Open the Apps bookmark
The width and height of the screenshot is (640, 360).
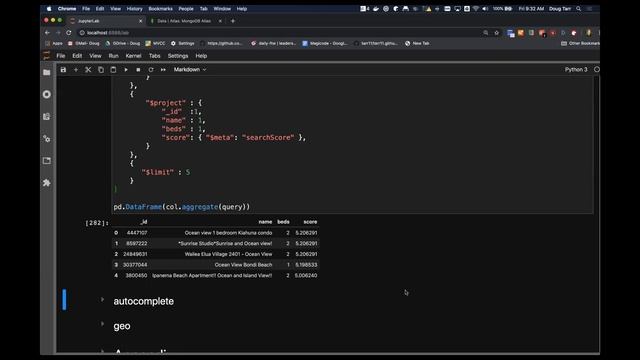click(x=54, y=43)
